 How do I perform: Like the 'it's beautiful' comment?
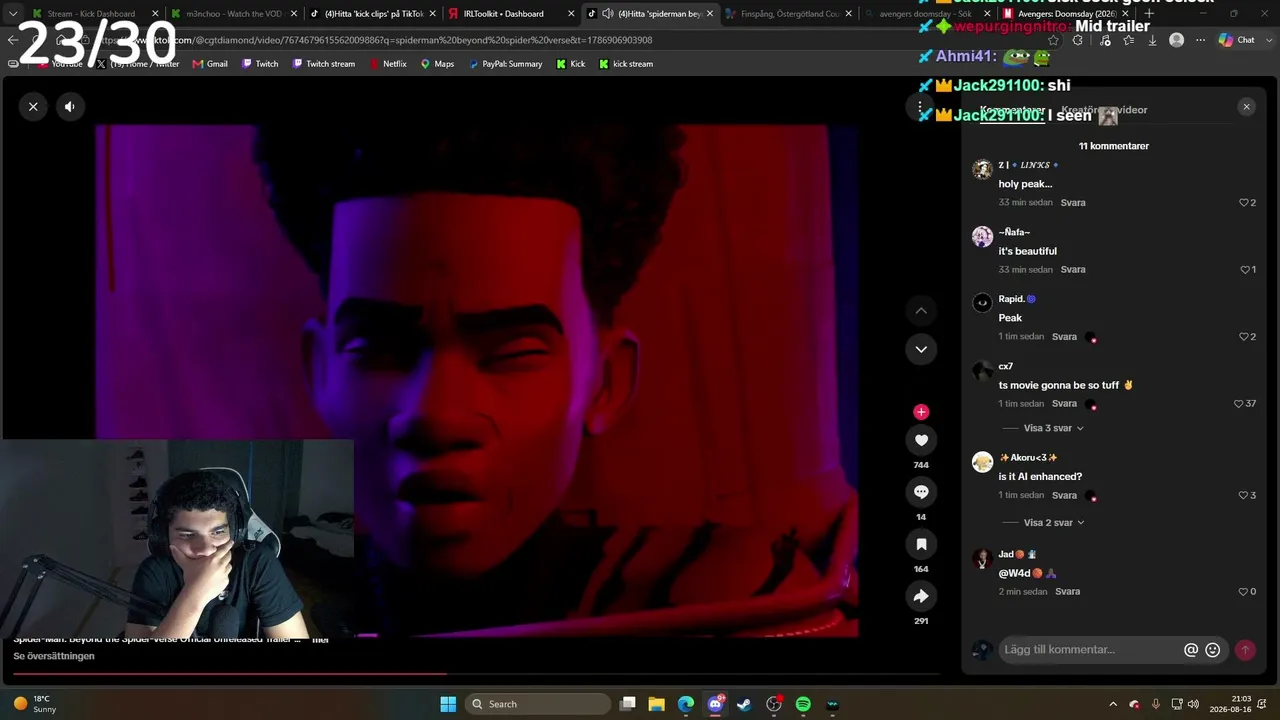coord(1247,269)
